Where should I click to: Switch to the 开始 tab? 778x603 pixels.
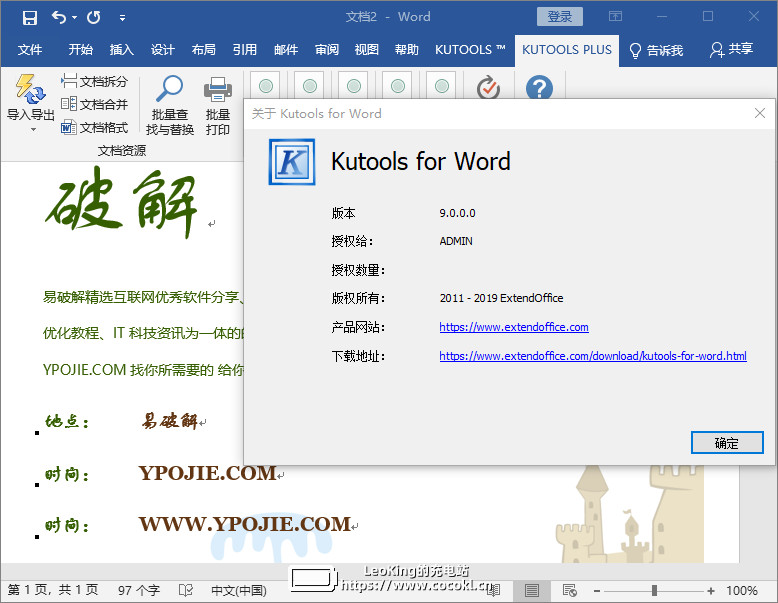pos(80,50)
